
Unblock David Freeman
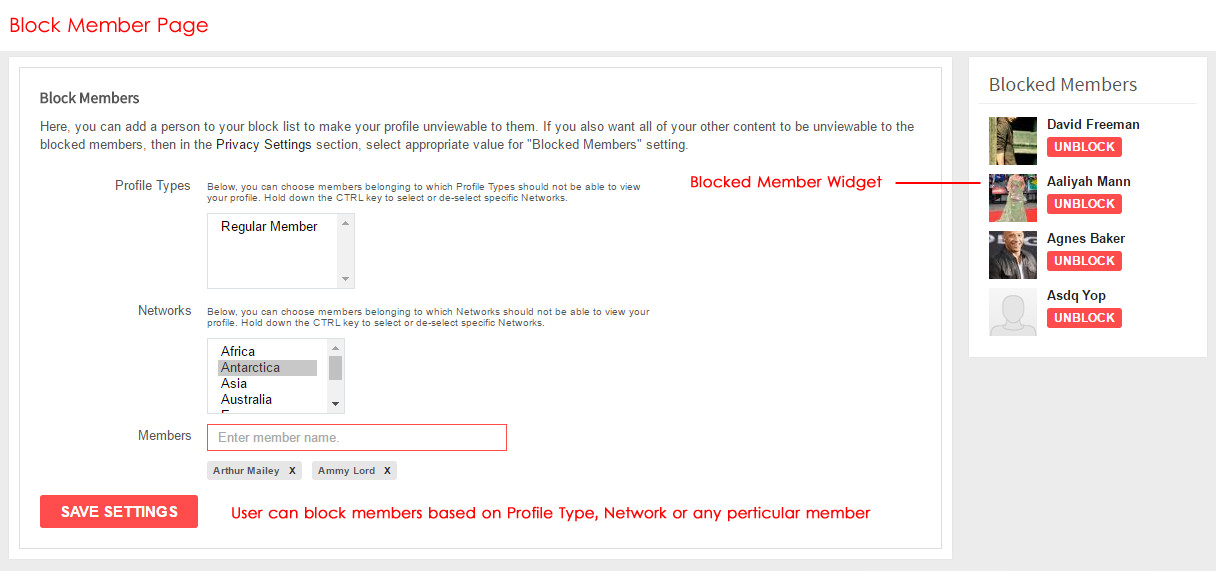click(x=1084, y=147)
